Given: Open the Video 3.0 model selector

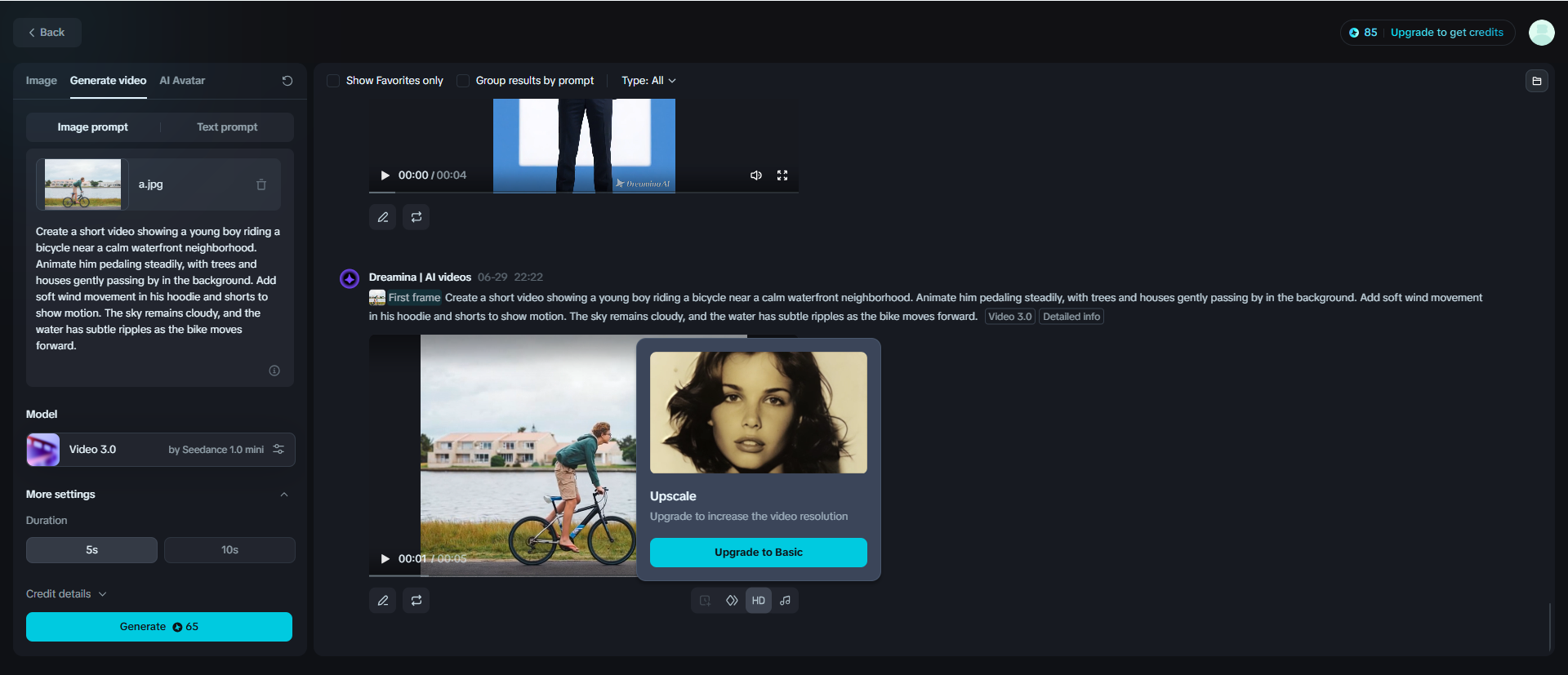Looking at the screenshot, I should click(x=161, y=450).
